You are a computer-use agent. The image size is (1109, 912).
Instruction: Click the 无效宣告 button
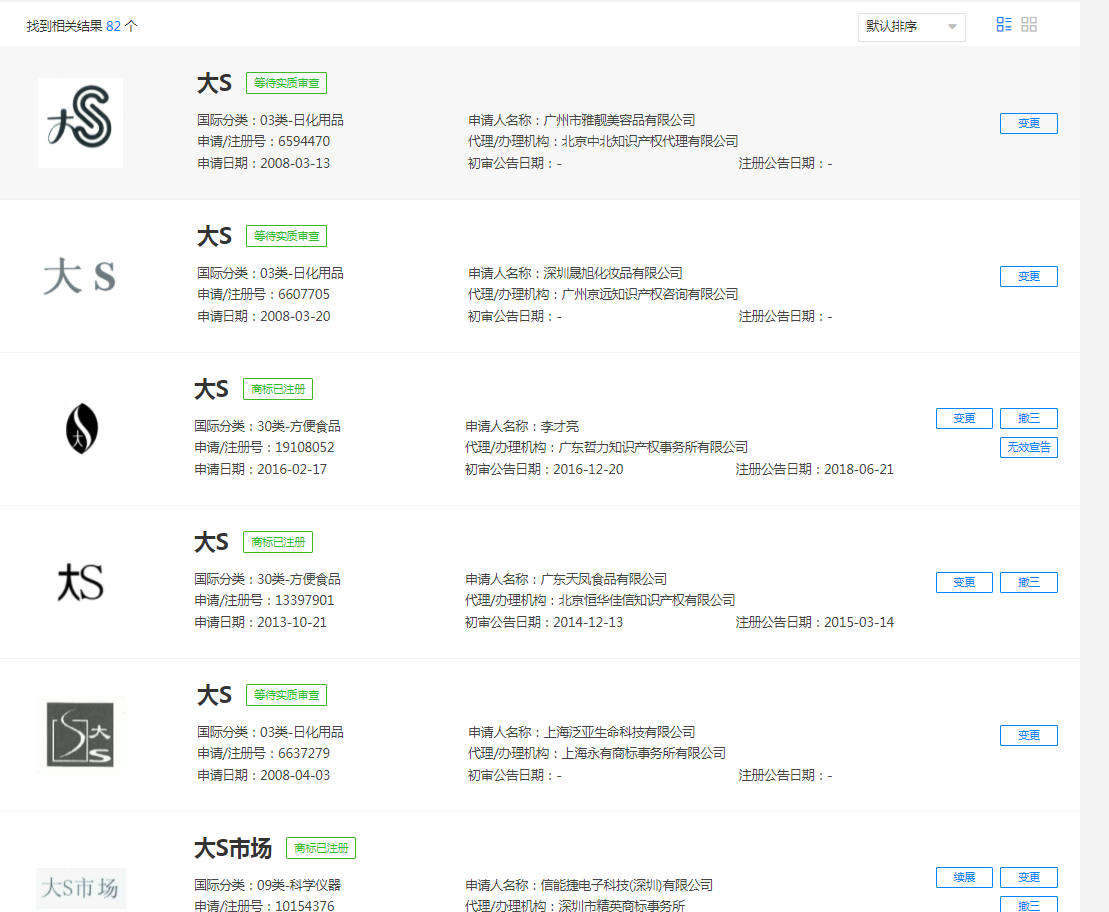(x=1029, y=447)
